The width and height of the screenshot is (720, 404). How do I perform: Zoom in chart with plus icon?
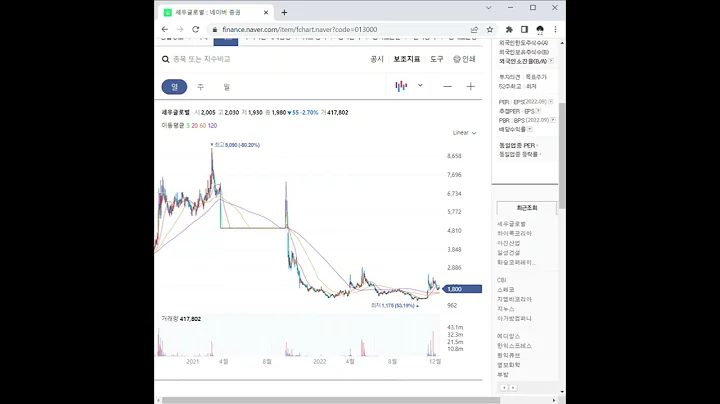click(471, 86)
